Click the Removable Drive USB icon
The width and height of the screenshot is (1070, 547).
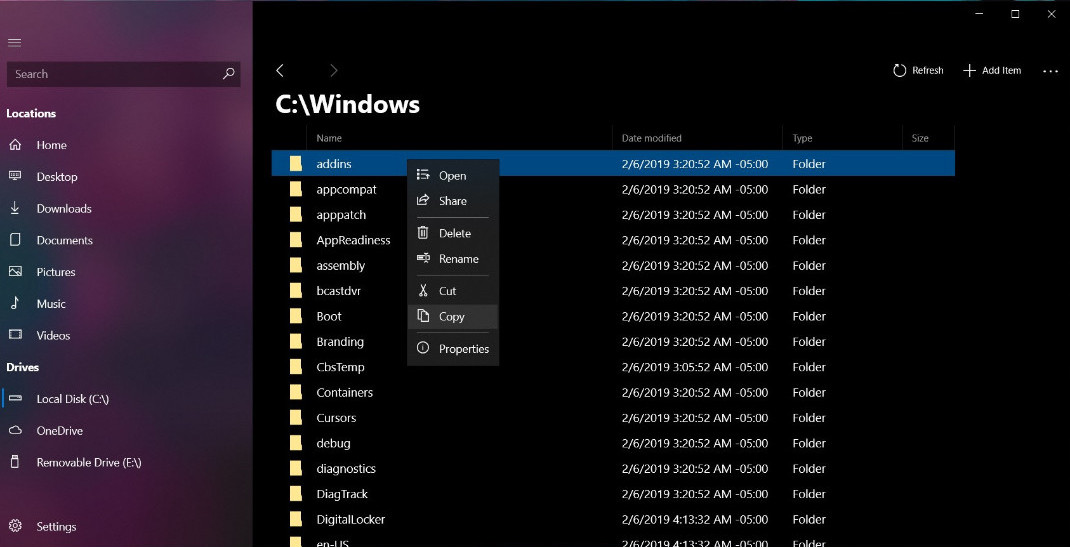click(15, 462)
